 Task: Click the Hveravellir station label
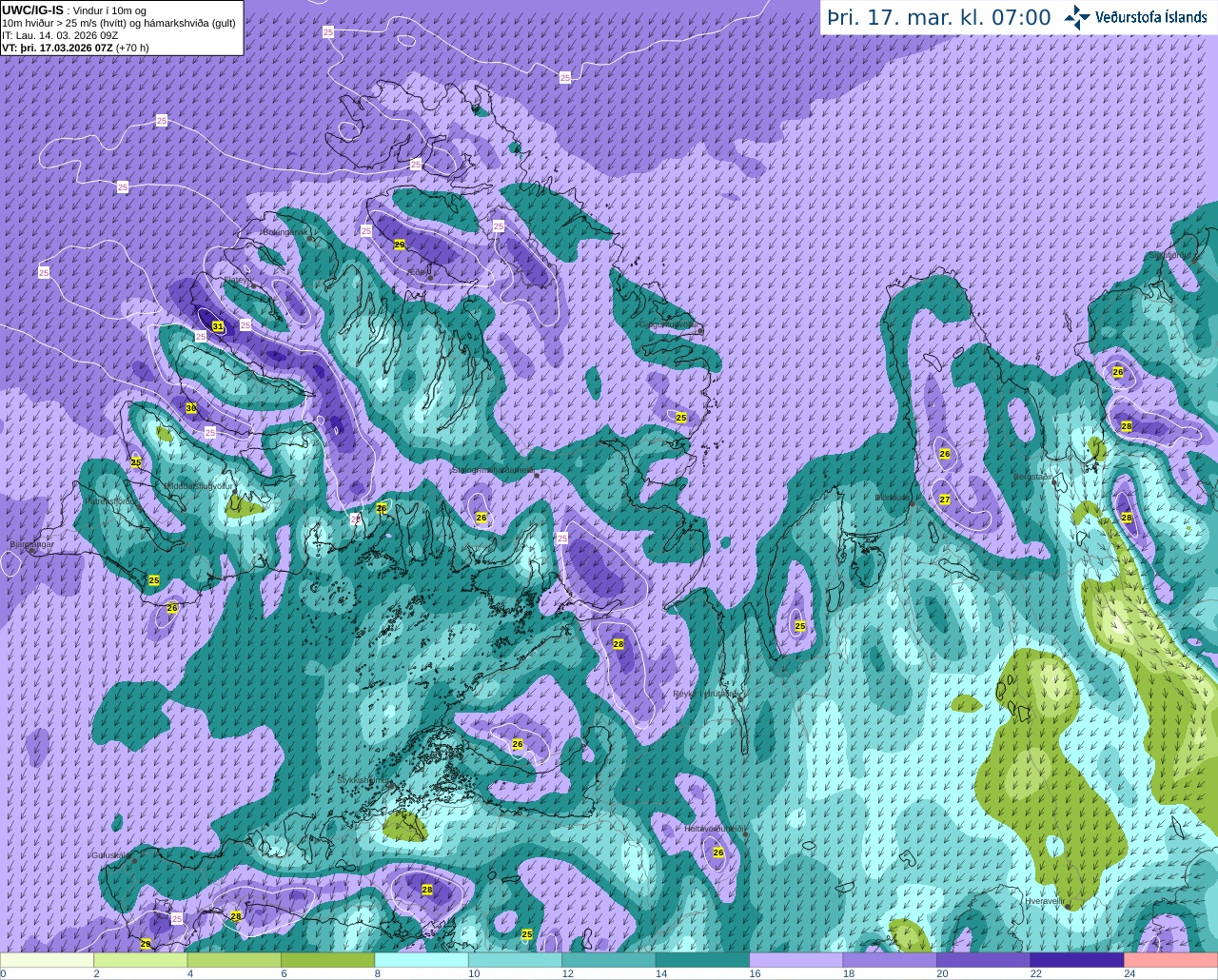pyautogui.click(x=1044, y=900)
